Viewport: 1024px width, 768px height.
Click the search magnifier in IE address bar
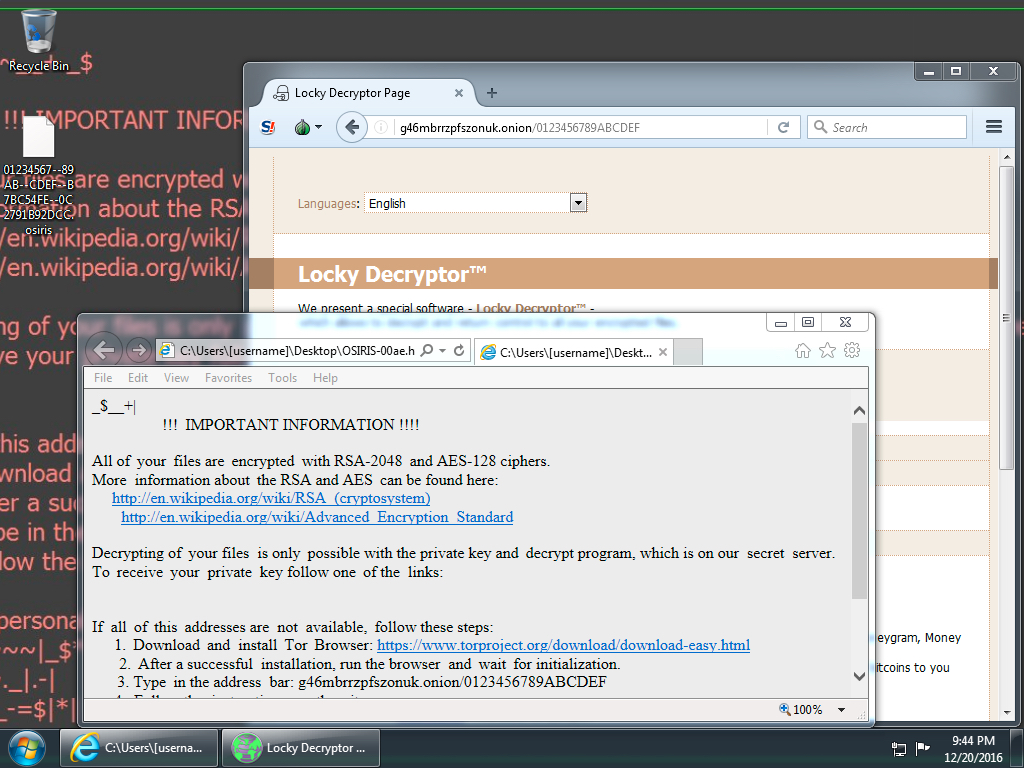pos(426,351)
